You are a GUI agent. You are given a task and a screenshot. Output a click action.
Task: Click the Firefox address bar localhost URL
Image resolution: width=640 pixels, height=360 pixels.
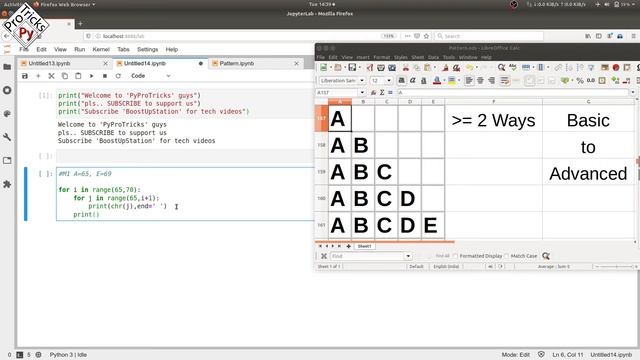coord(124,36)
